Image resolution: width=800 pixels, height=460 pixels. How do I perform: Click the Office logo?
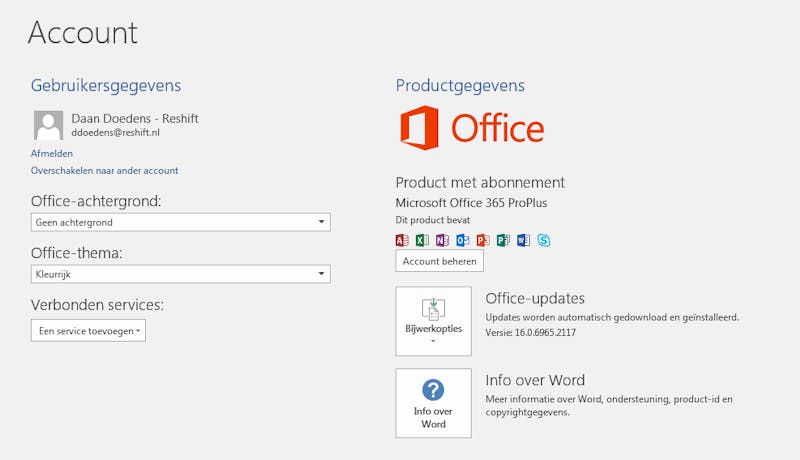click(472, 127)
